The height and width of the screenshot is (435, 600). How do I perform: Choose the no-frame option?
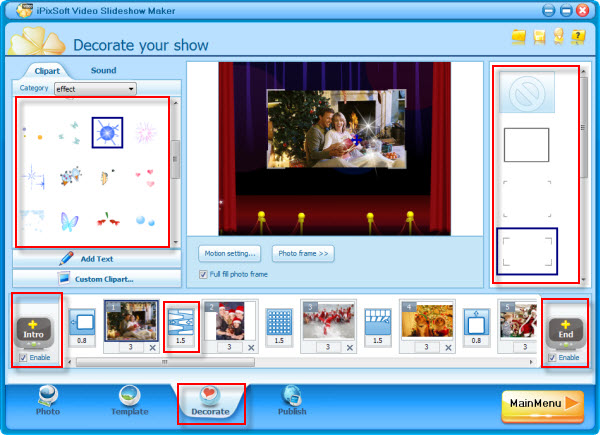(527, 93)
